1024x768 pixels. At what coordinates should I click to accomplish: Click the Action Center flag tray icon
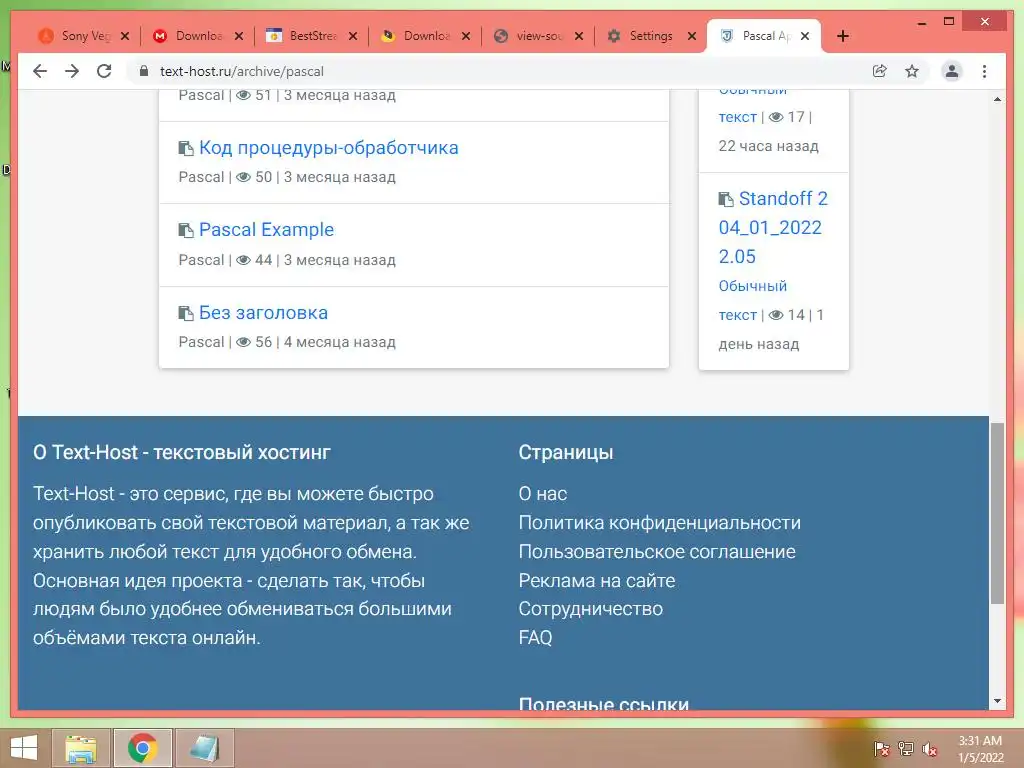coord(882,749)
